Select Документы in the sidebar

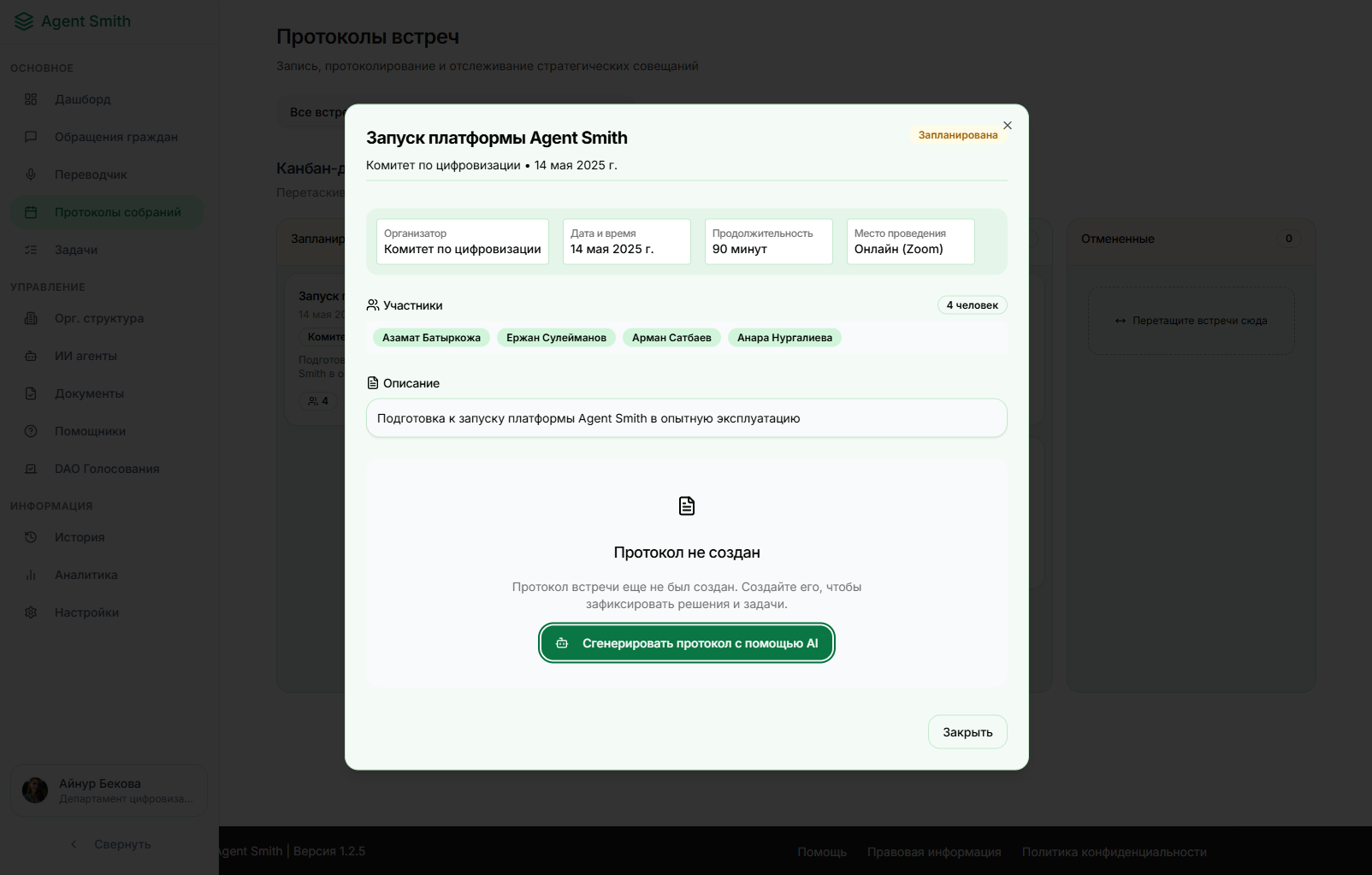click(89, 393)
